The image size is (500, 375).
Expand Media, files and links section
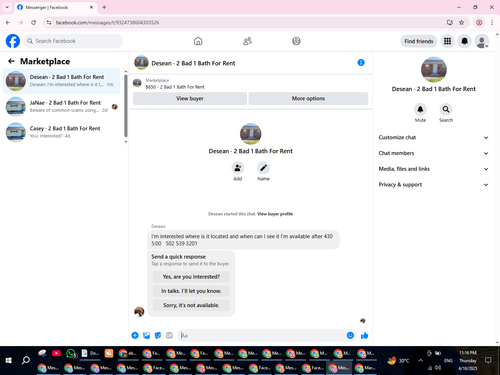[x=434, y=169]
